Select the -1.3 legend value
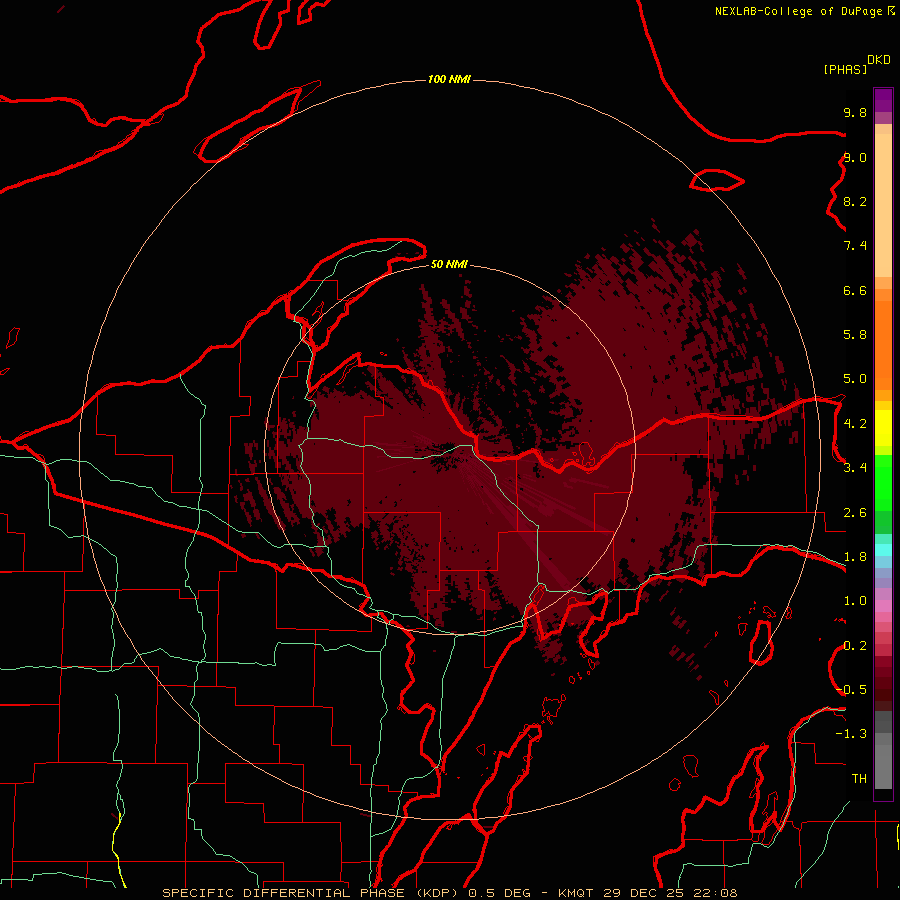900x900 pixels. coord(851,734)
